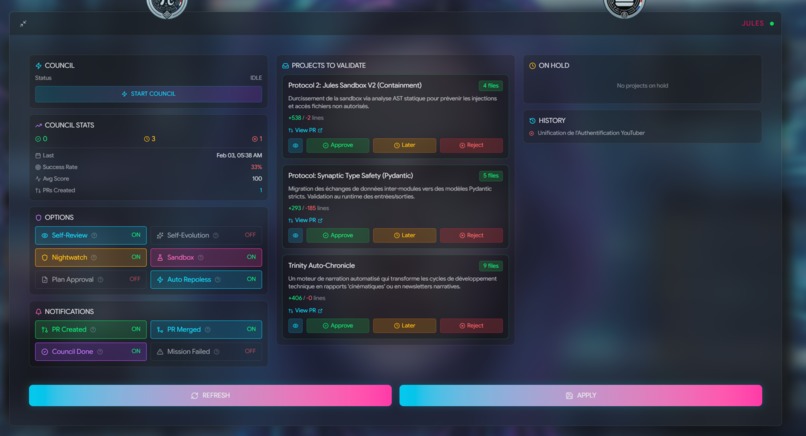Approve Trinity Auto-Chronicle project

[x=338, y=326]
